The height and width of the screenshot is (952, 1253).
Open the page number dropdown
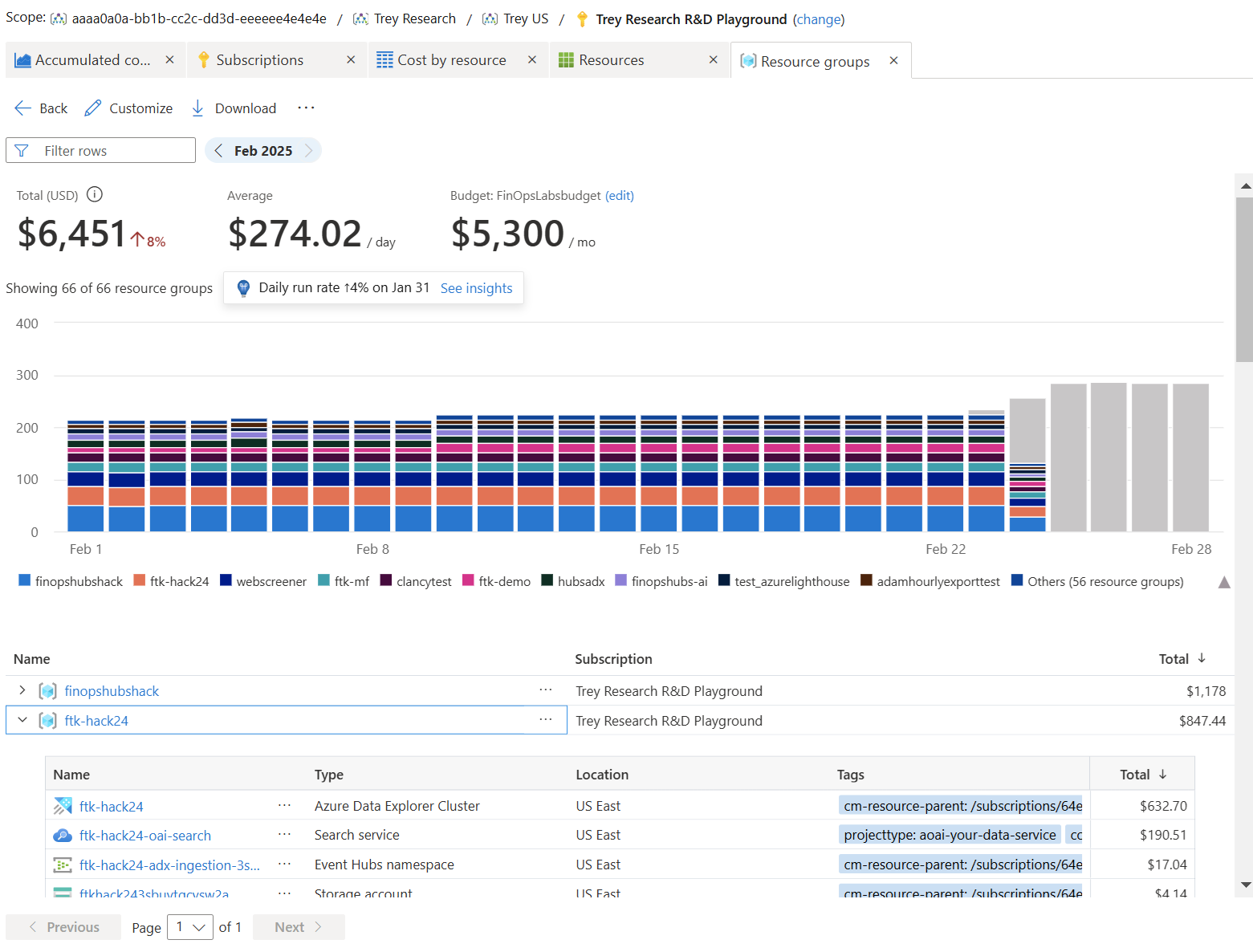pyautogui.click(x=190, y=927)
